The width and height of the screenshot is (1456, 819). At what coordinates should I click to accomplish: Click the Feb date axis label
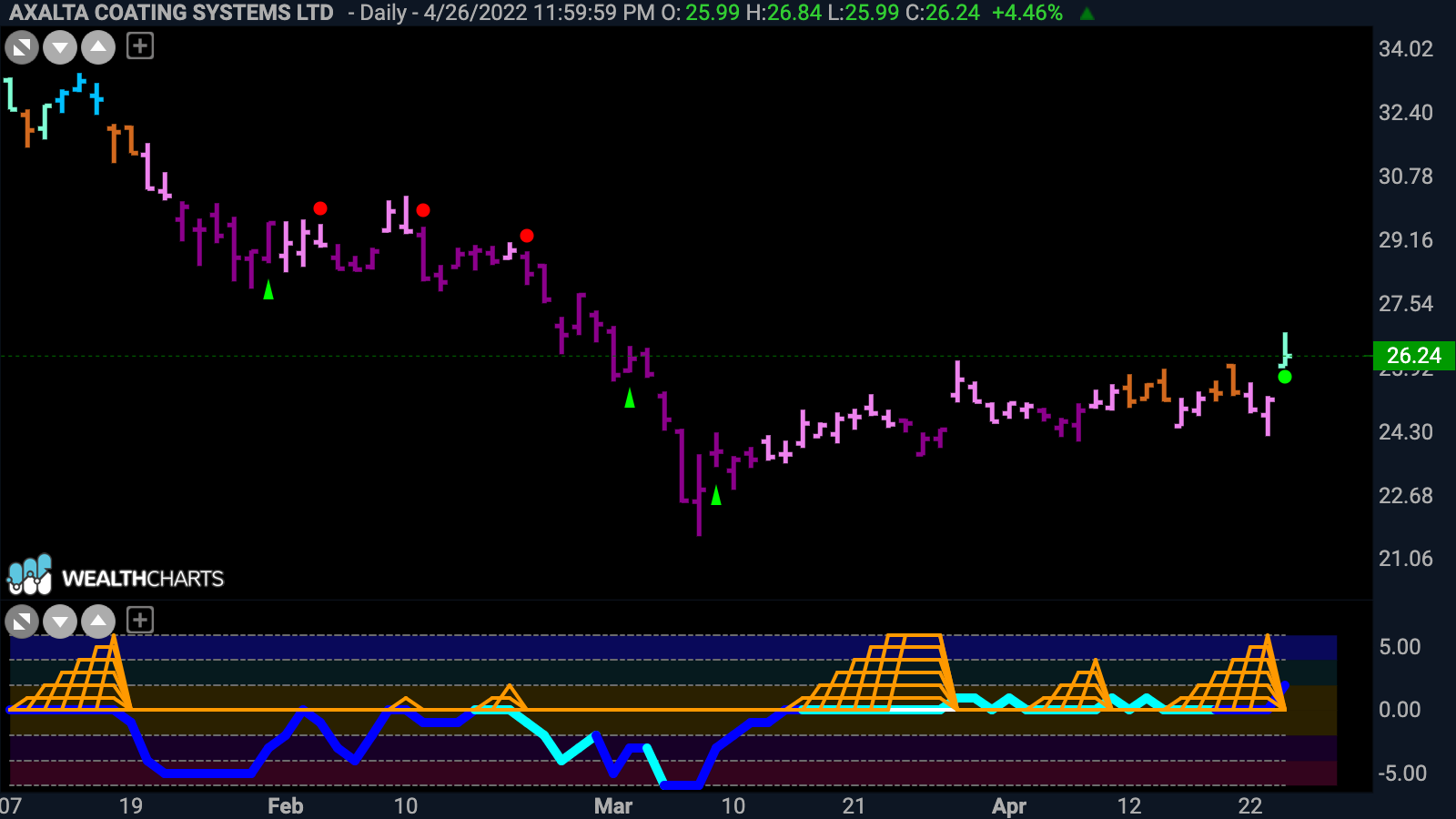[285, 806]
